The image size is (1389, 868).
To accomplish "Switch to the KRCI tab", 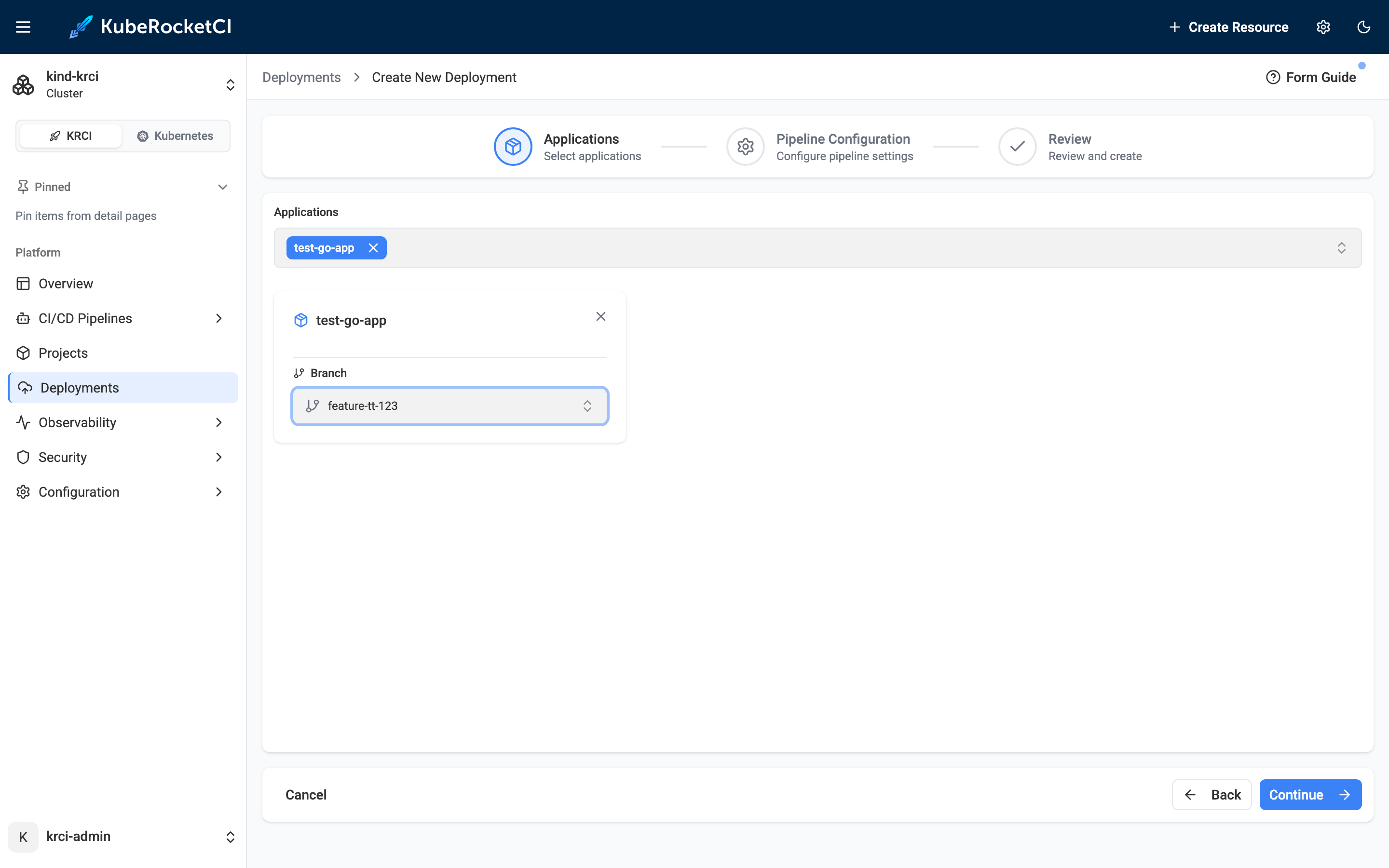I will click(x=71, y=136).
